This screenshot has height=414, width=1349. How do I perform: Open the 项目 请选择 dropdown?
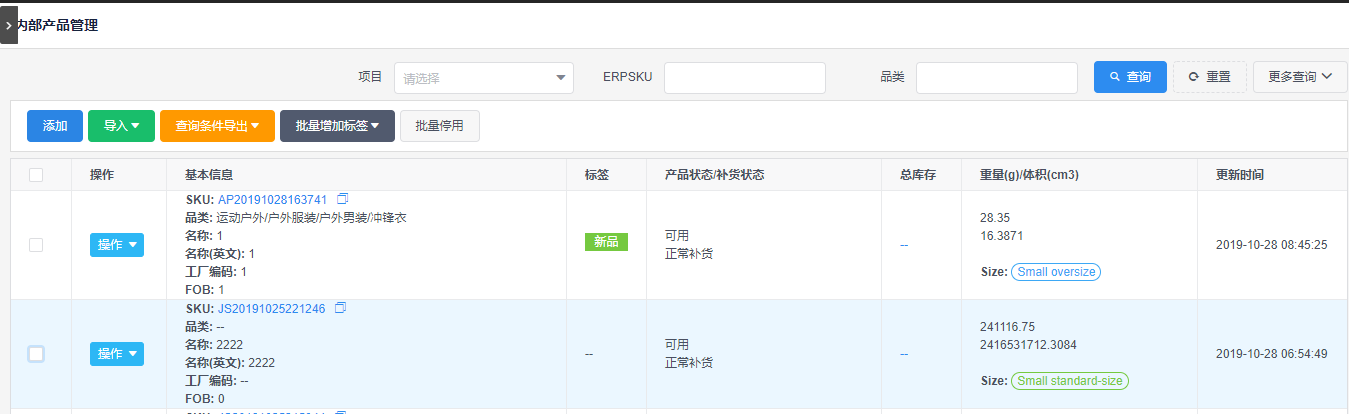coord(484,78)
